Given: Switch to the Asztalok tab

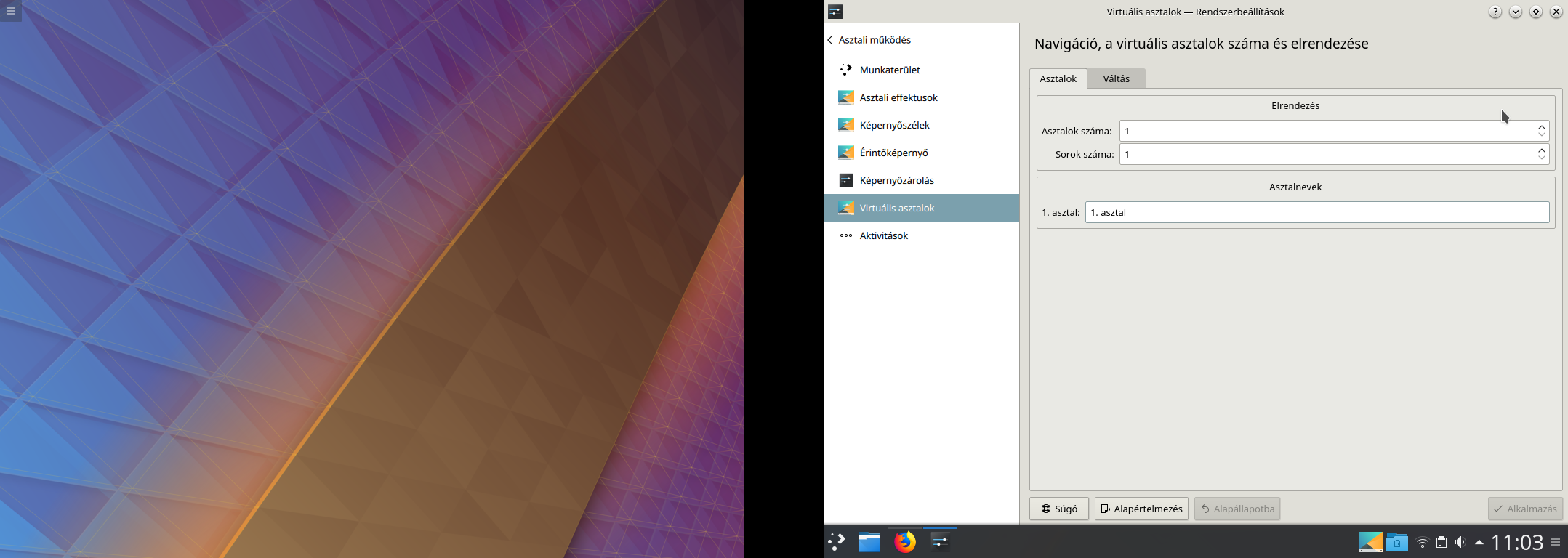Looking at the screenshot, I should coord(1058,78).
